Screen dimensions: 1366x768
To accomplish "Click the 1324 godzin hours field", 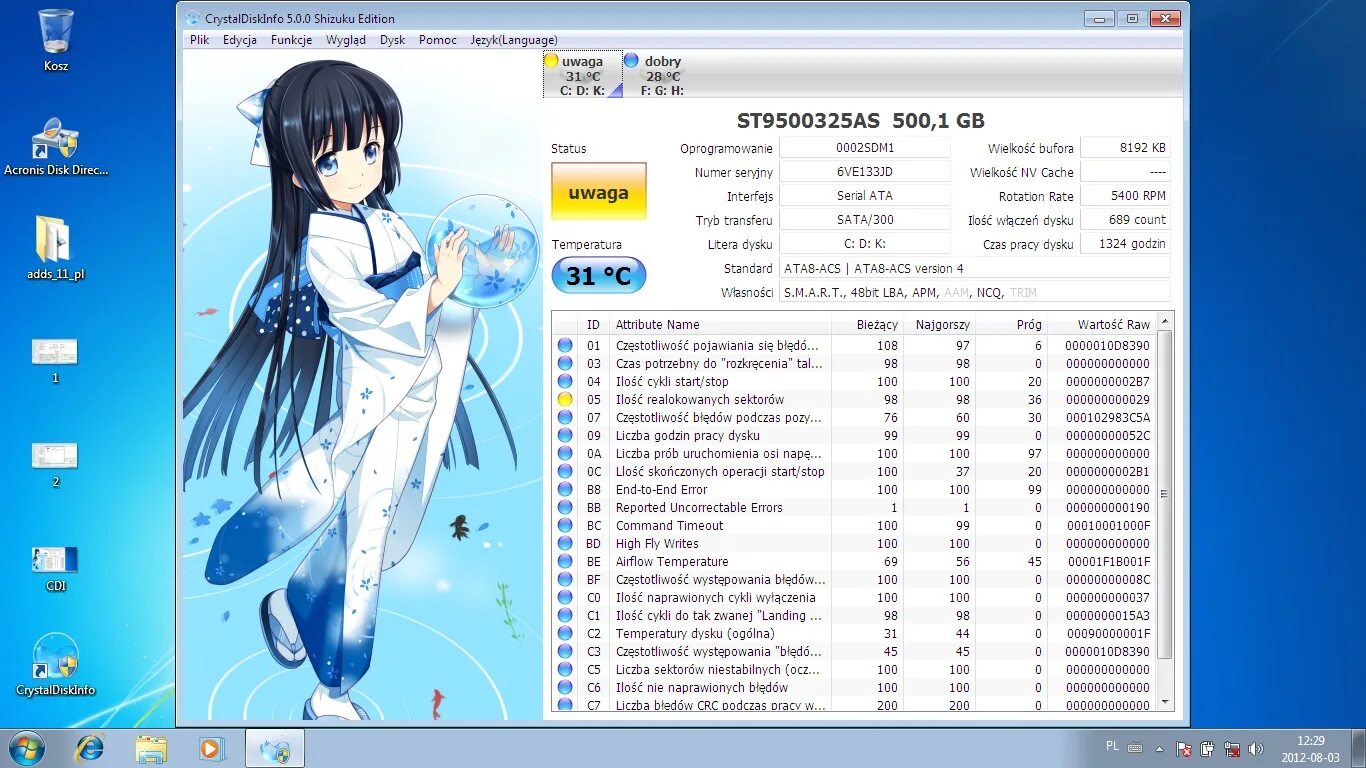I will point(1125,244).
